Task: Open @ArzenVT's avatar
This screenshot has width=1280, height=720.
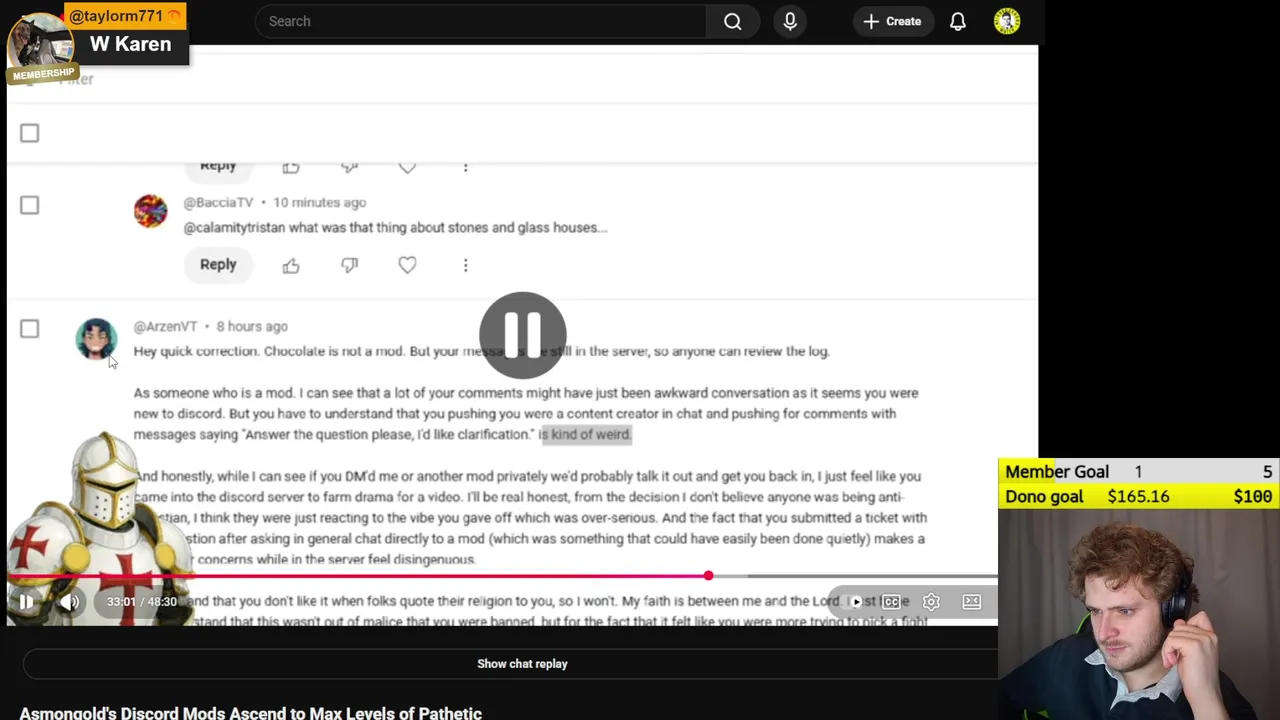Action: pyautogui.click(x=96, y=339)
